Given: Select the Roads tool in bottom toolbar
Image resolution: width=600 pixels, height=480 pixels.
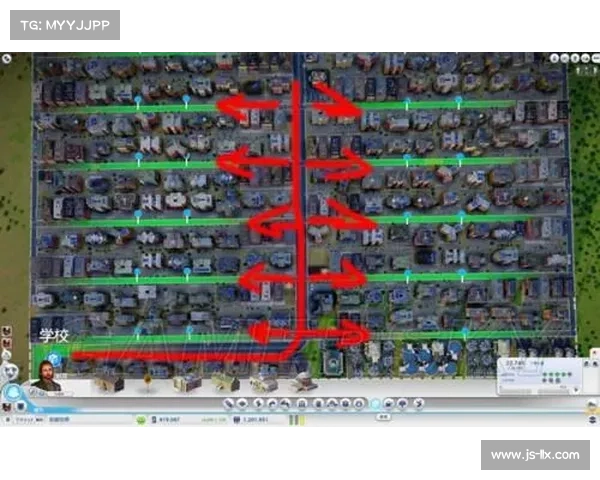Looking at the screenshot, I should point(228,404).
